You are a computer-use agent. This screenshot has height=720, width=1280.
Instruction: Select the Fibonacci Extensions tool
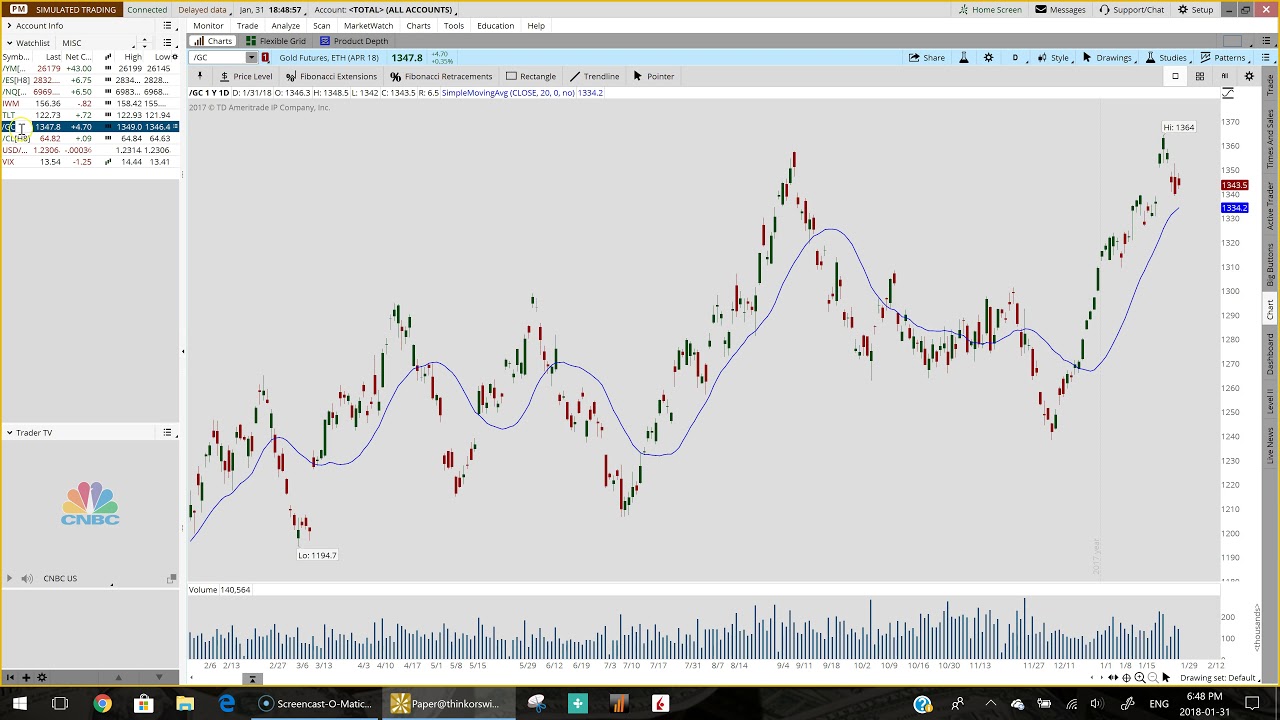(x=331, y=76)
